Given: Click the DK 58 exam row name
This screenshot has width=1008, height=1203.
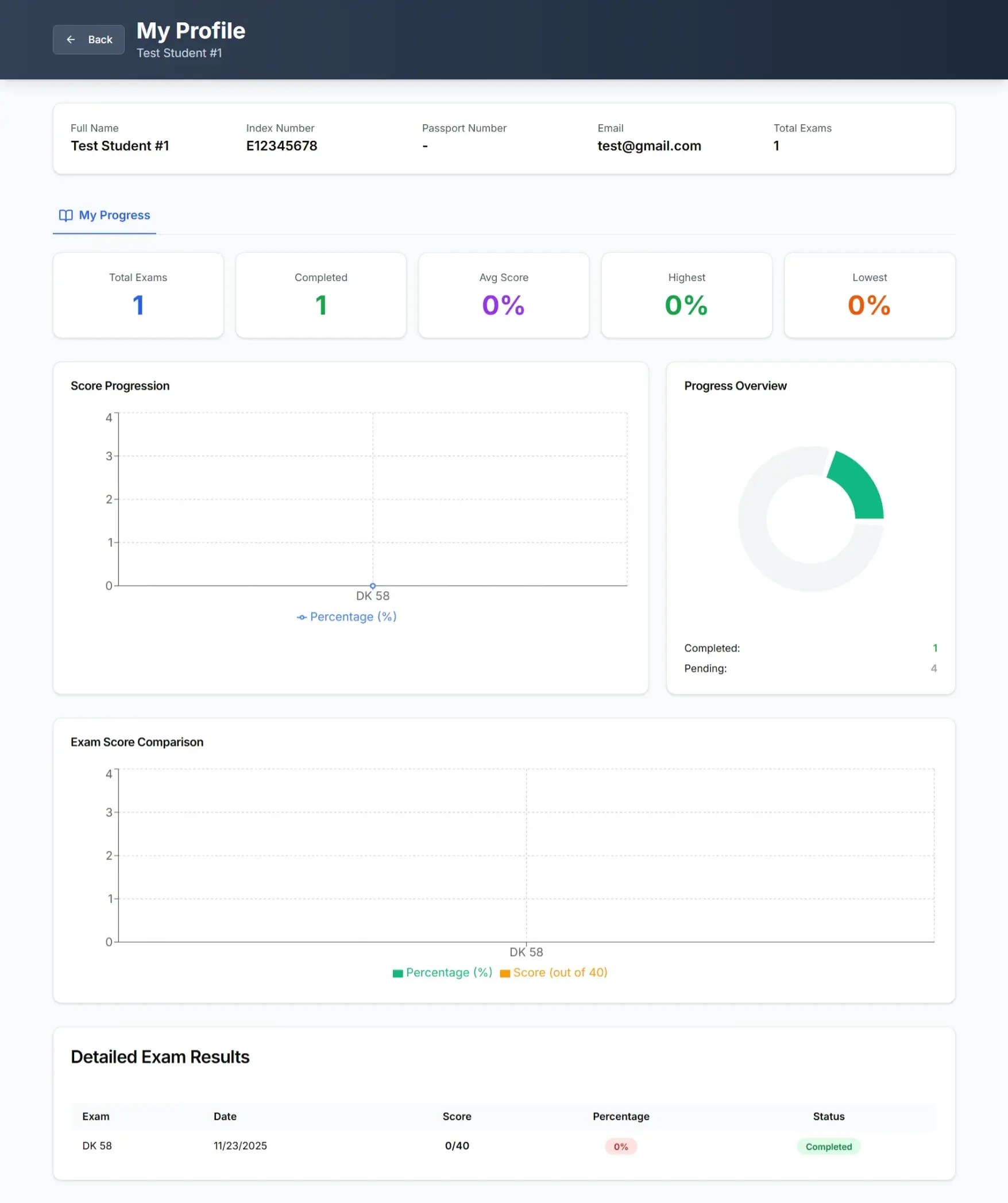Looking at the screenshot, I should [x=97, y=1146].
